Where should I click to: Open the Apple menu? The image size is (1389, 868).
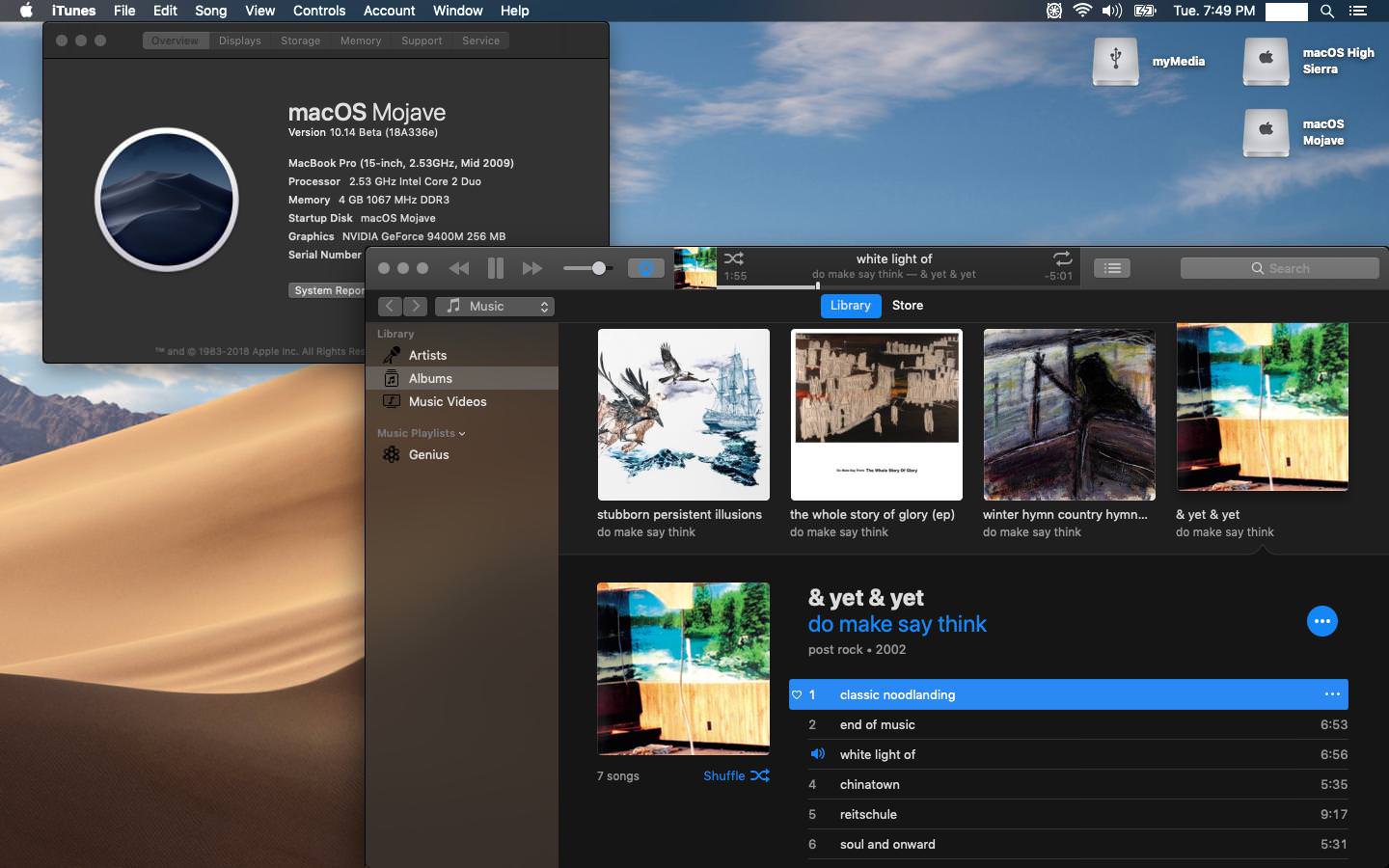click(x=26, y=11)
